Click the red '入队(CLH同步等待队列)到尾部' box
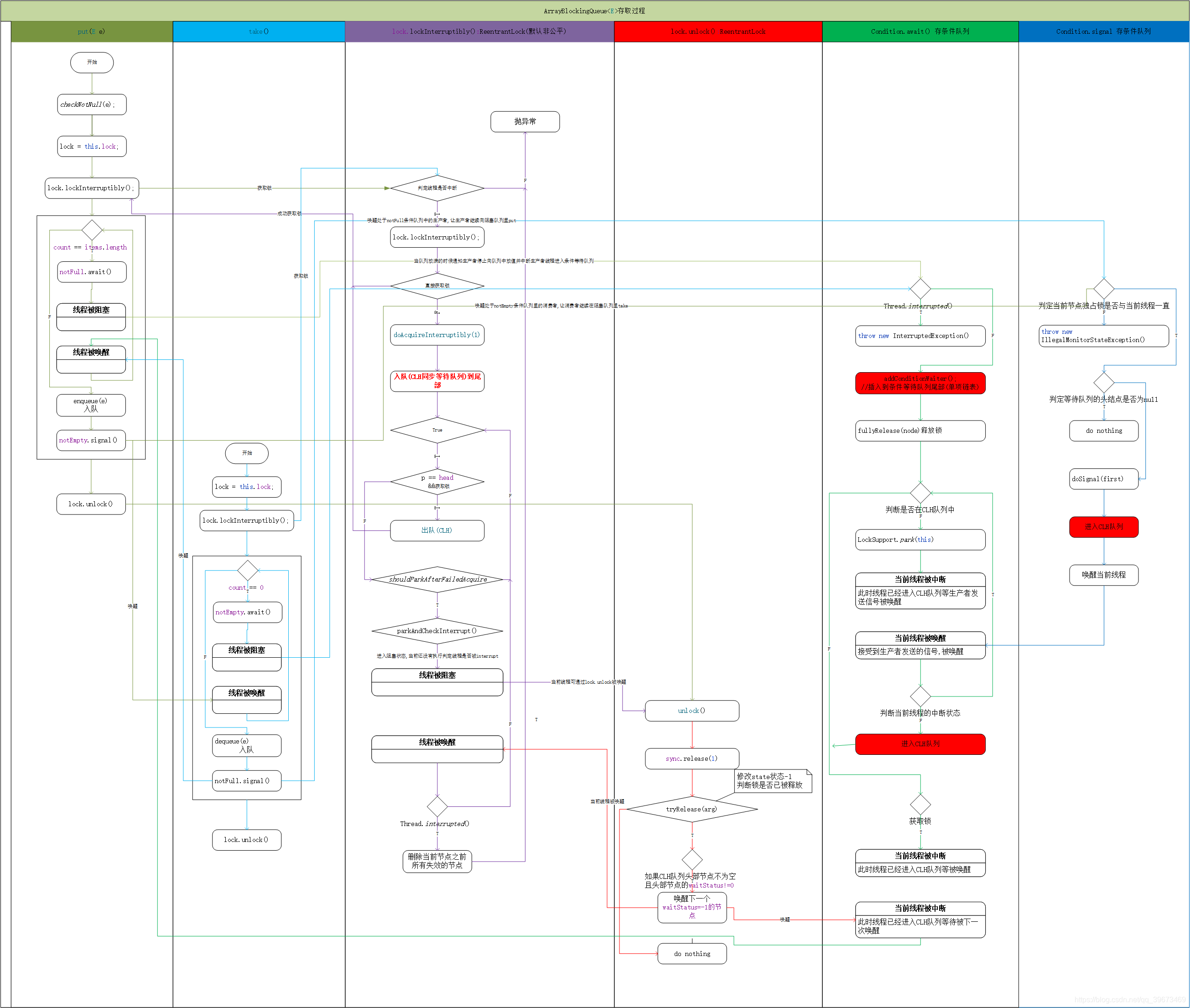This screenshot has height=1008, width=1190. (x=437, y=380)
